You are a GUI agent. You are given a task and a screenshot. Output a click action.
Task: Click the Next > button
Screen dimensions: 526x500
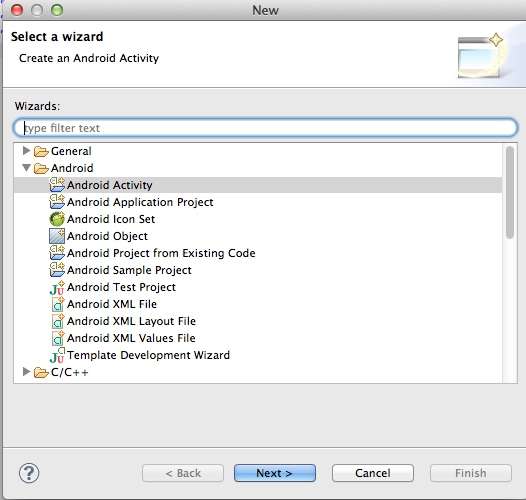coord(275,473)
